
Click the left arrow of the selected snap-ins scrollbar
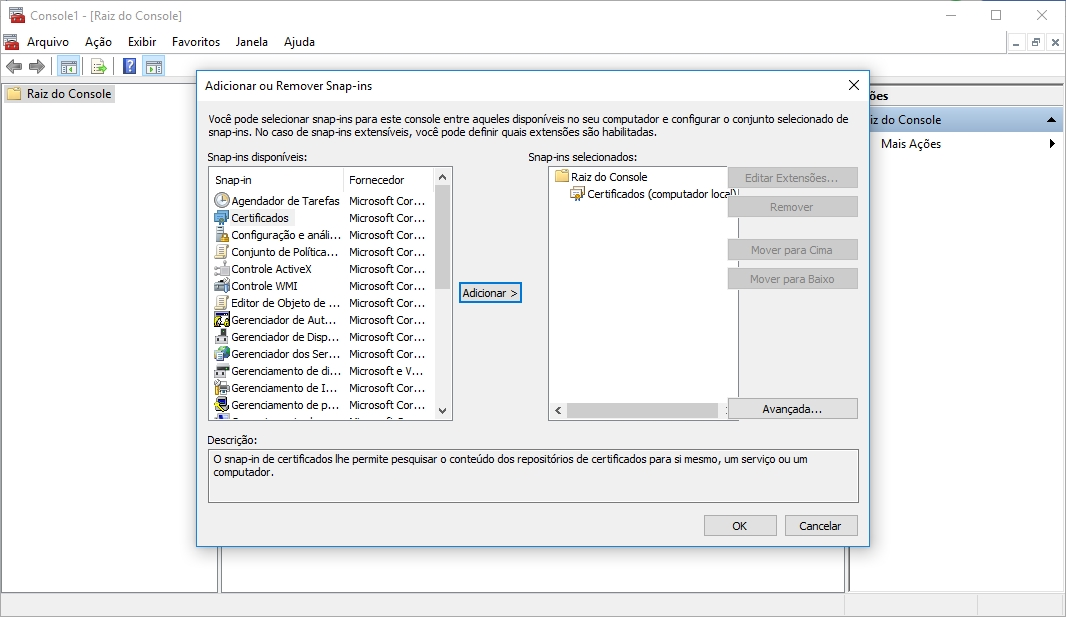pyautogui.click(x=558, y=410)
